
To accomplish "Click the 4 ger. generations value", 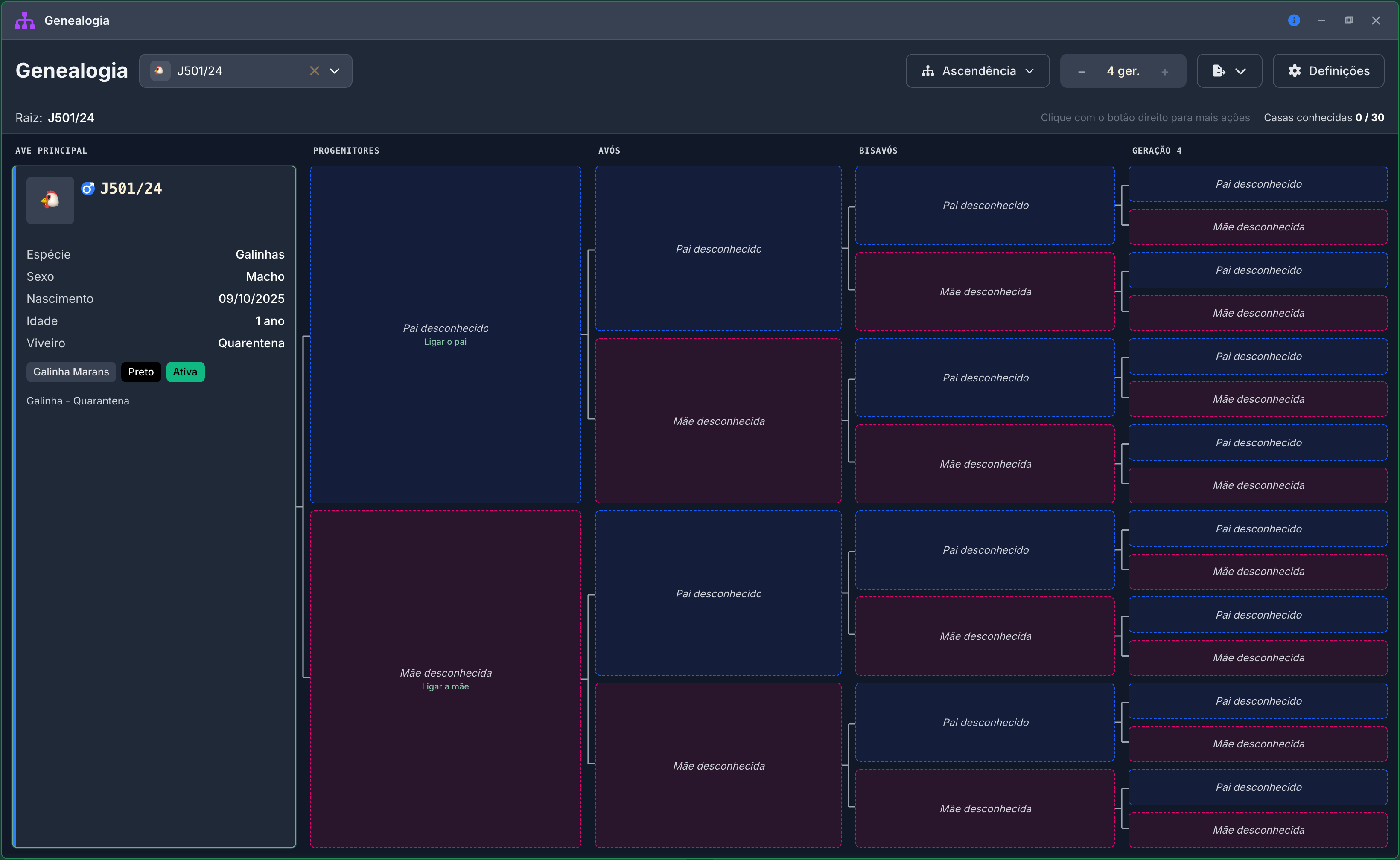I will tap(1123, 71).
